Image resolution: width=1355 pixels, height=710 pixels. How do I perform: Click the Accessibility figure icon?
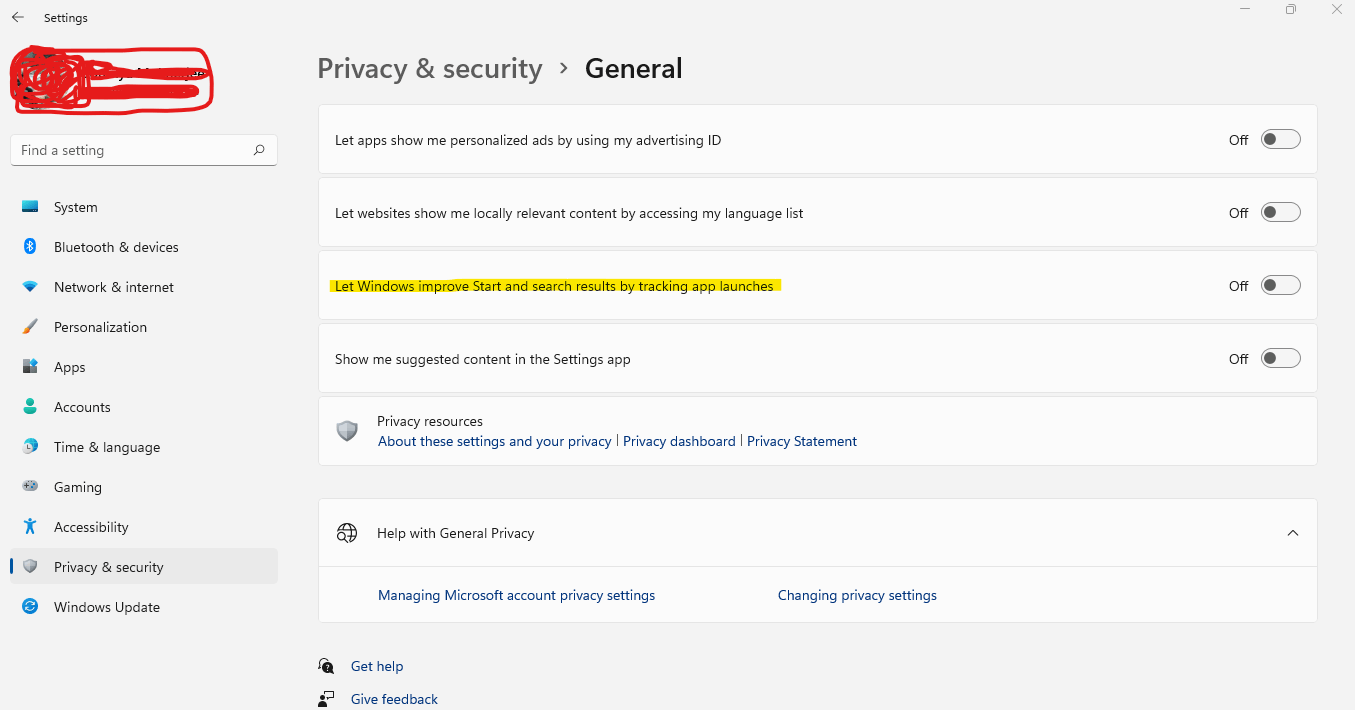(30, 527)
